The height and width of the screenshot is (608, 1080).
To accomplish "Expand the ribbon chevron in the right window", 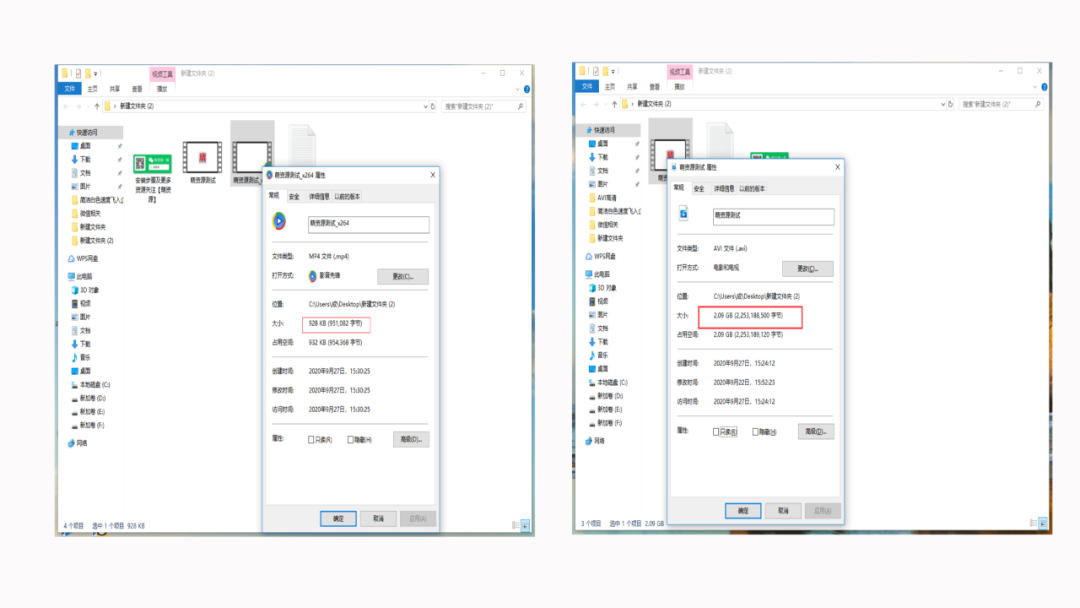I will tap(1033, 87).
